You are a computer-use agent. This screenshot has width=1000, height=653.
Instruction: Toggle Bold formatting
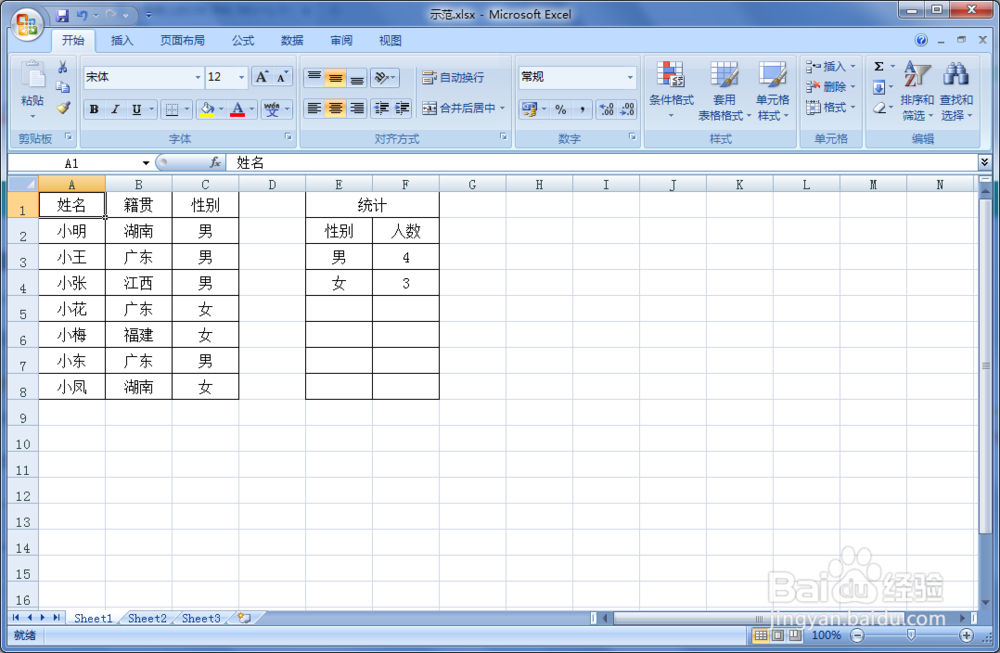[94, 109]
